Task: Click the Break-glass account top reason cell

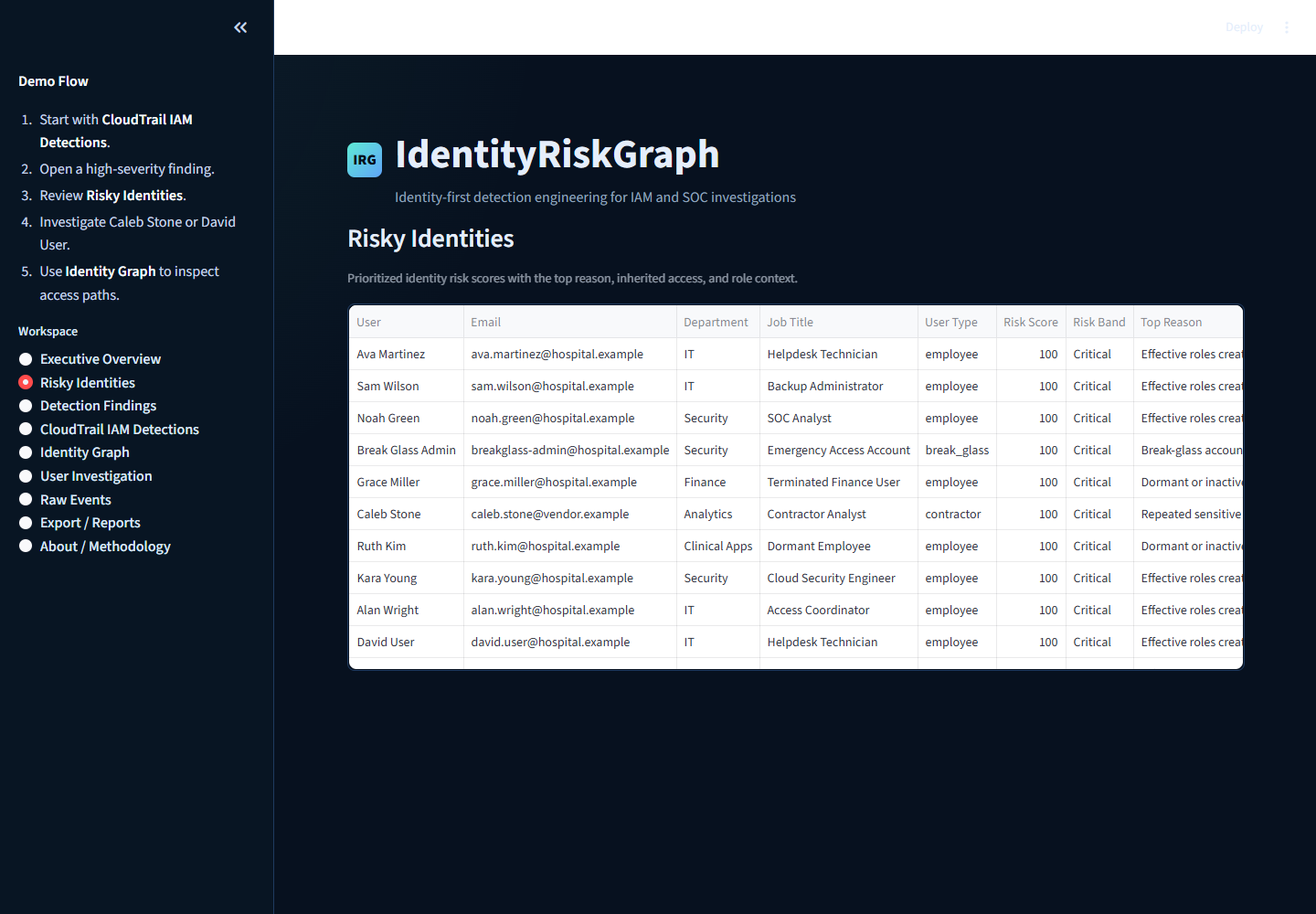Action: coord(1188,450)
